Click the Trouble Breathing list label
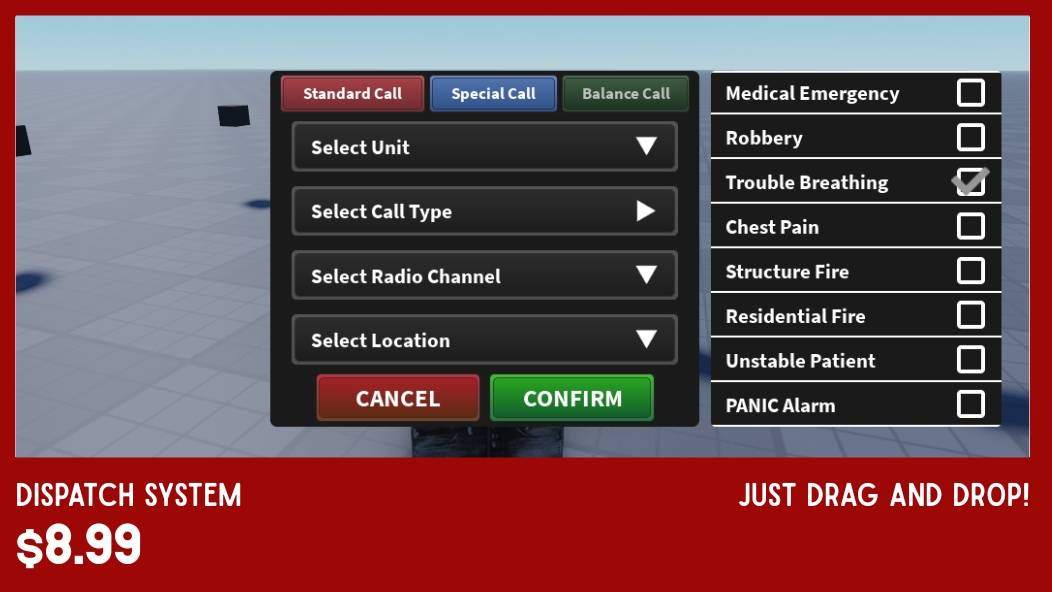The height and width of the screenshot is (592, 1052). point(806,182)
